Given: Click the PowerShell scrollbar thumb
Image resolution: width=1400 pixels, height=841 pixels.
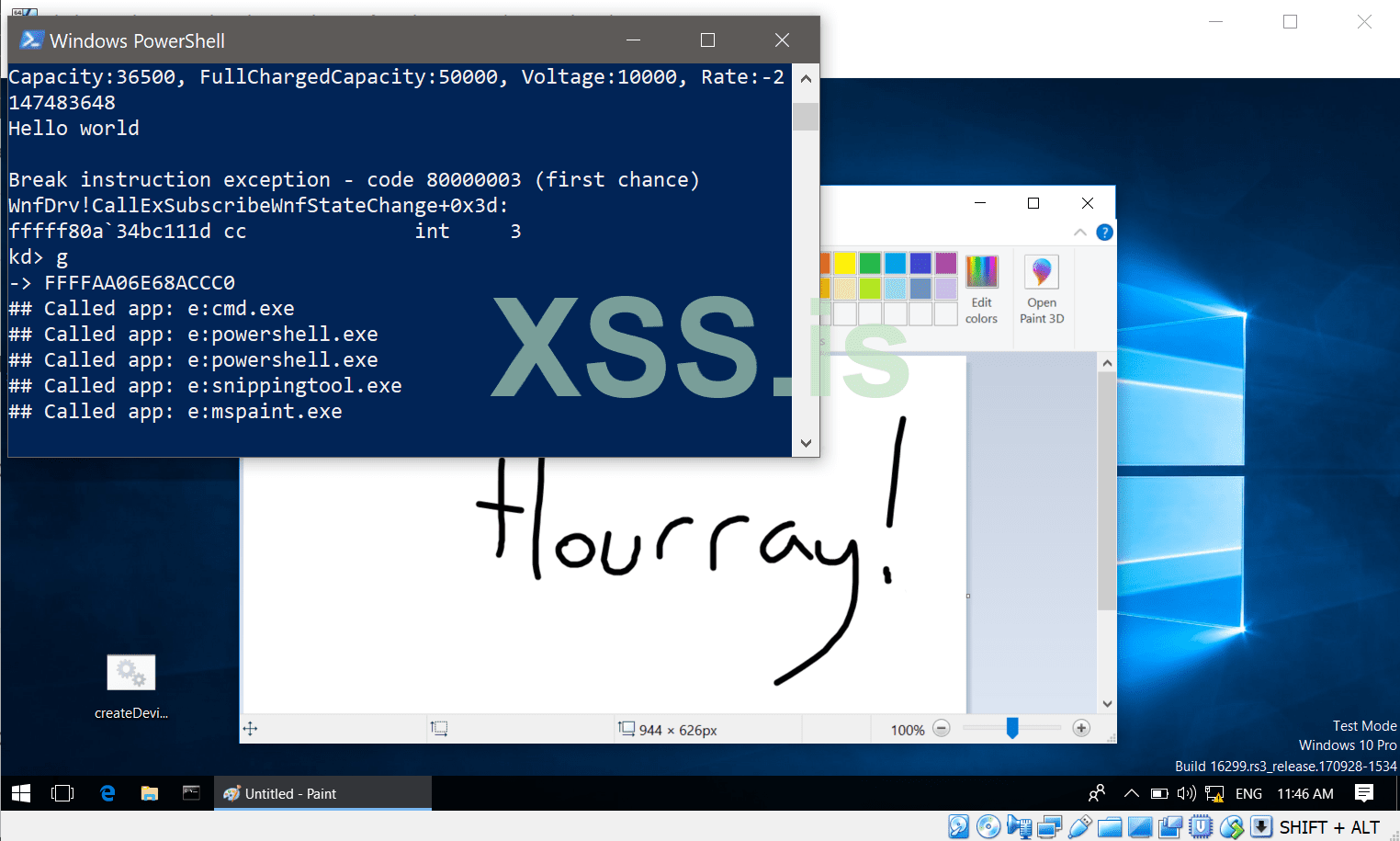Looking at the screenshot, I should click(806, 116).
